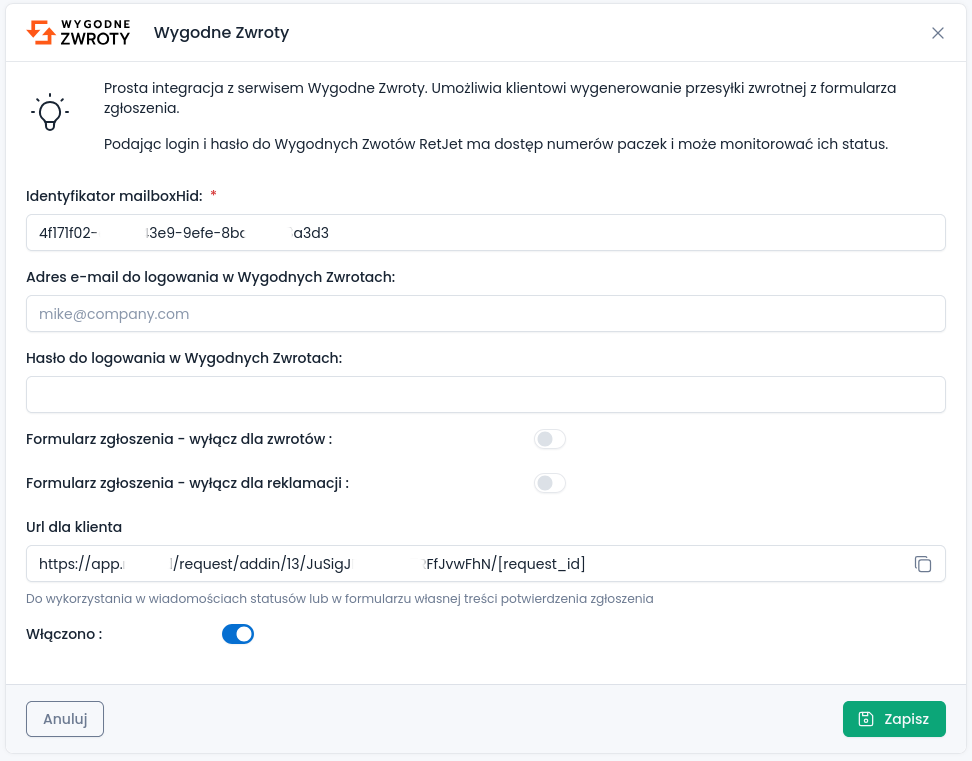Click the Wygodne Zwroty password field
This screenshot has width=972, height=761.
tap(485, 395)
